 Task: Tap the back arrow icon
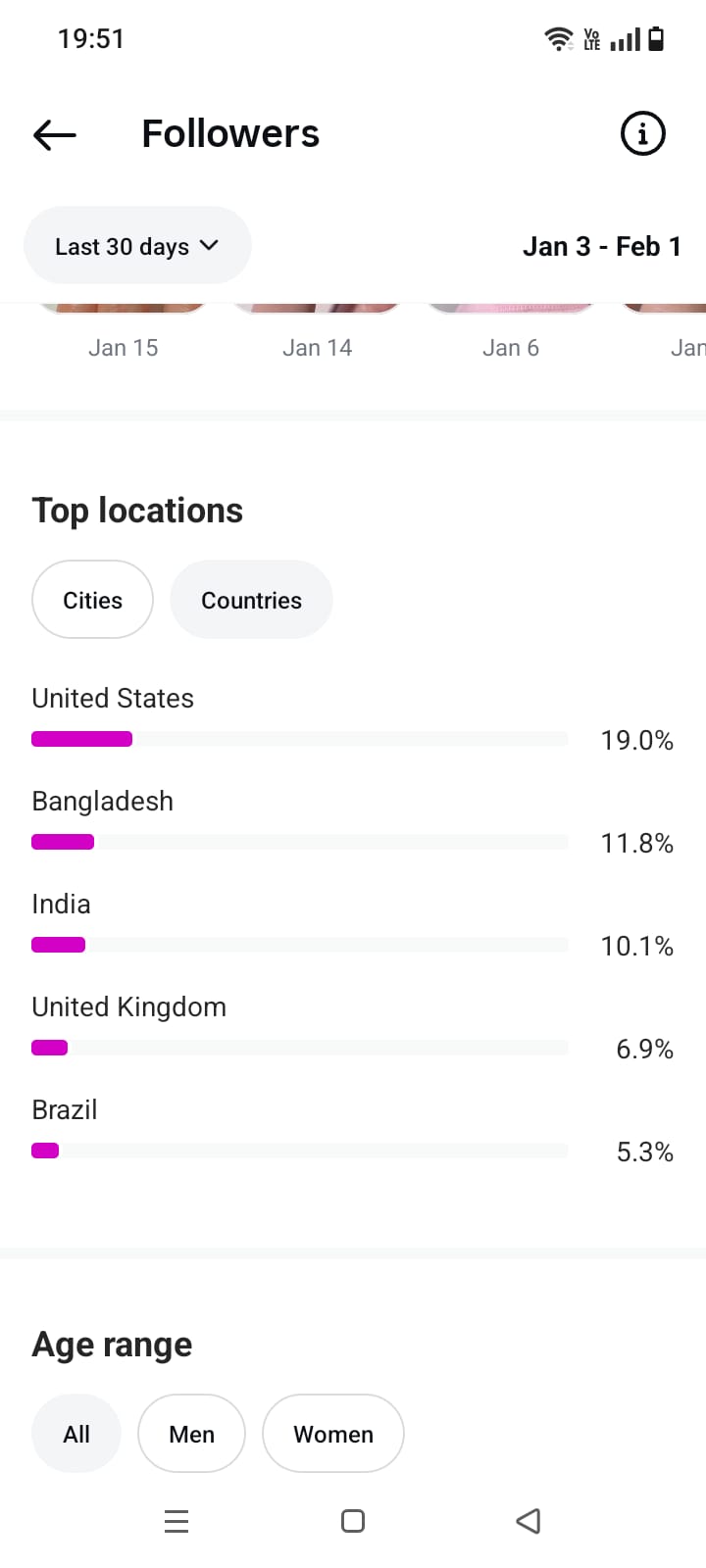(x=55, y=134)
